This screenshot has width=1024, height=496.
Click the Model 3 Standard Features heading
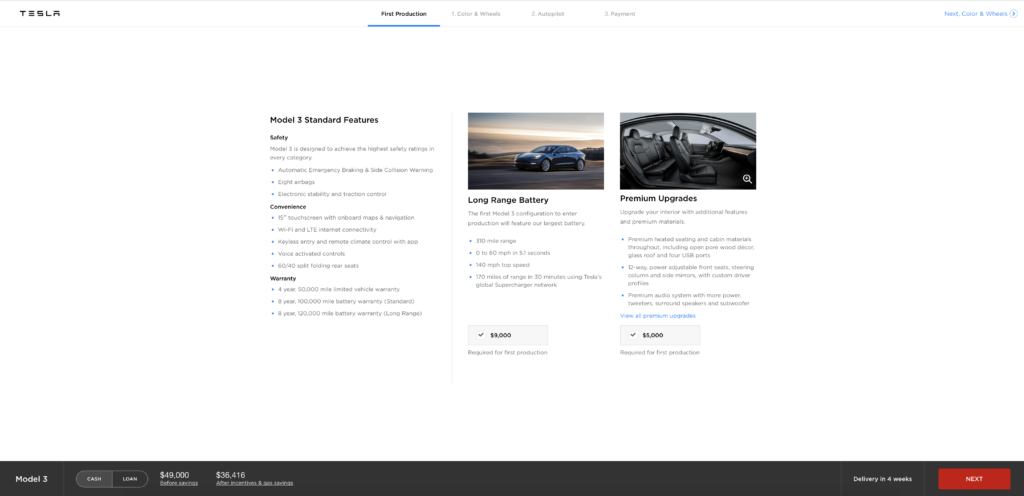click(324, 120)
